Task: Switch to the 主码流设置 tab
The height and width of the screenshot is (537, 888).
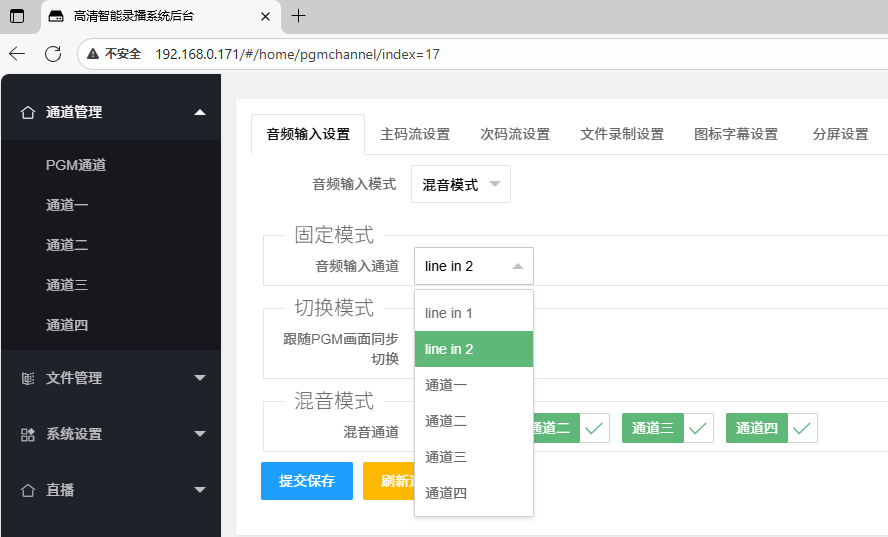Action: tap(415, 134)
